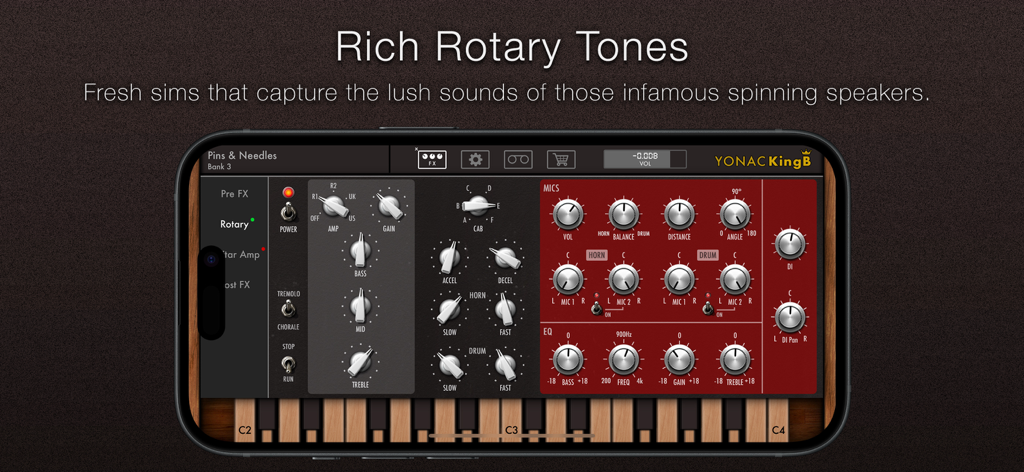The width and height of the screenshot is (1024, 472).
Task: Click the VOL level display
Action: tap(645, 159)
